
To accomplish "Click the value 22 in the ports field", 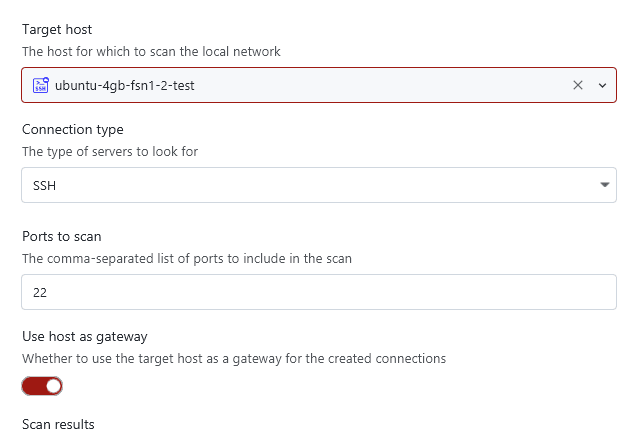I will click(41, 293).
